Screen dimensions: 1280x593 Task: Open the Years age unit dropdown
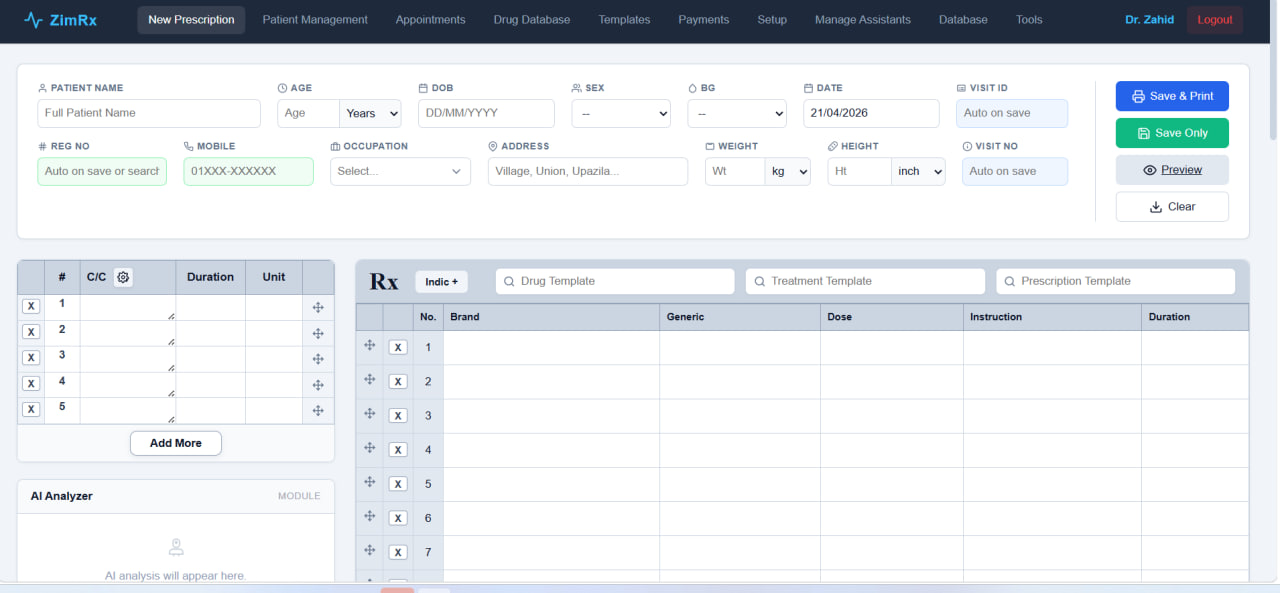click(370, 113)
